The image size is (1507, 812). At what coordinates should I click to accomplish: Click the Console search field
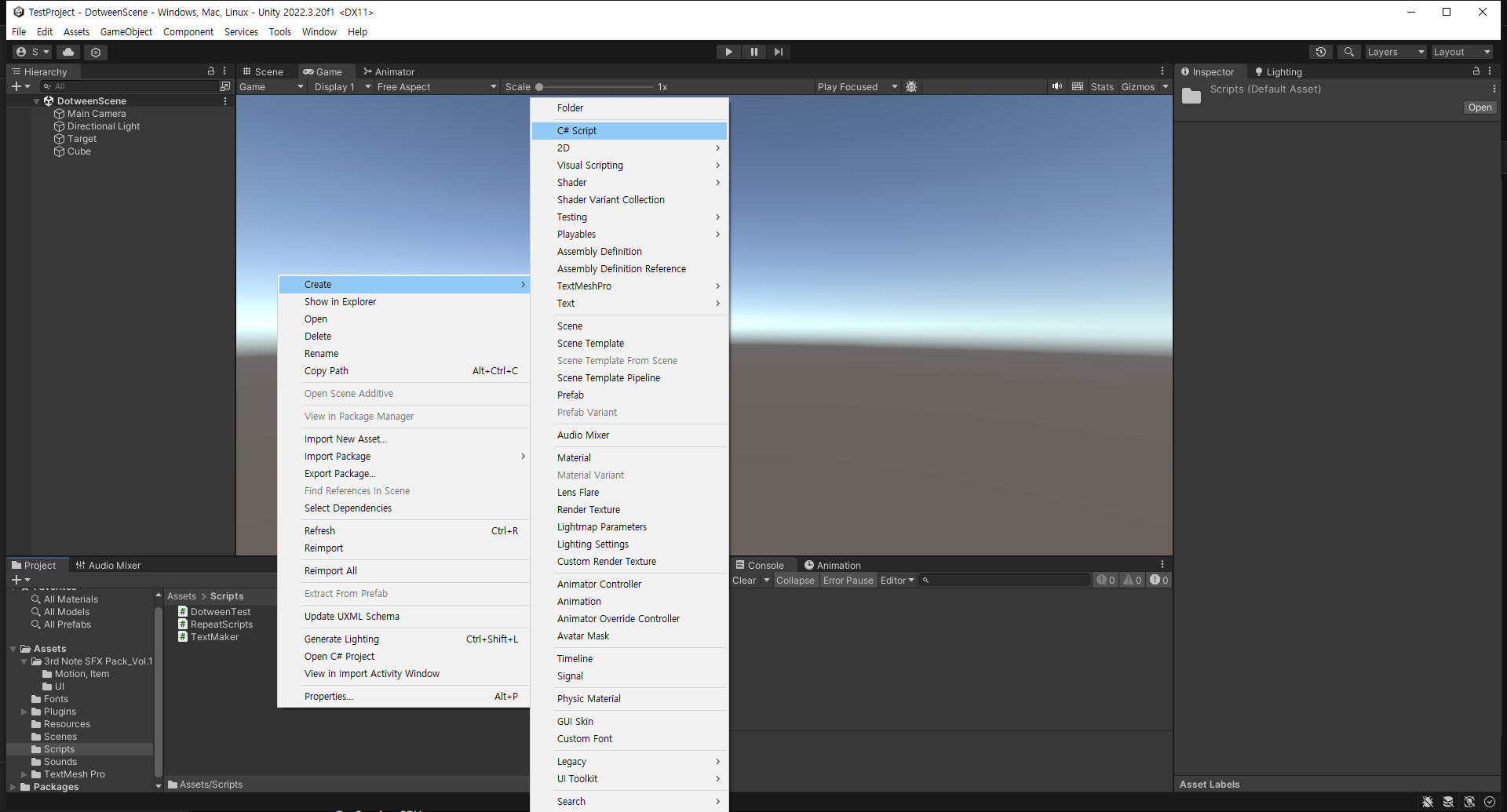pos(1005,581)
